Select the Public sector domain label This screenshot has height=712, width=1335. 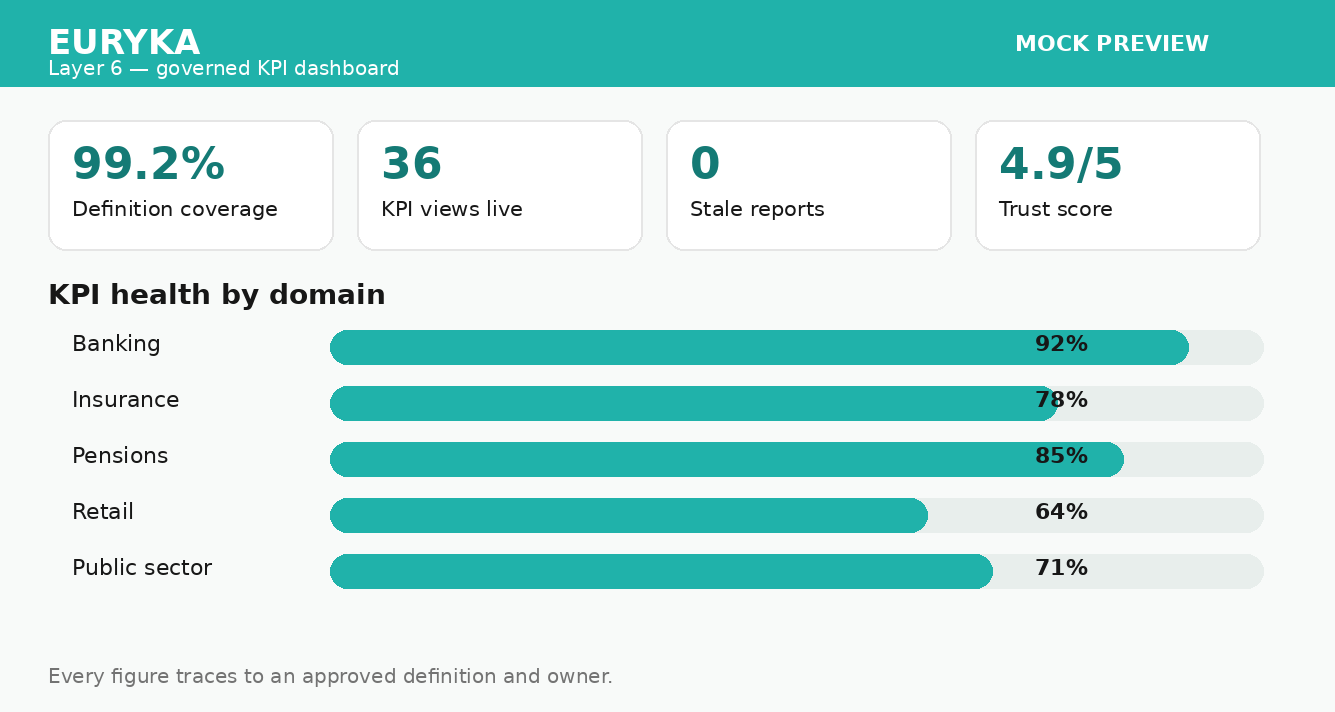pyautogui.click(x=142, y=568)
